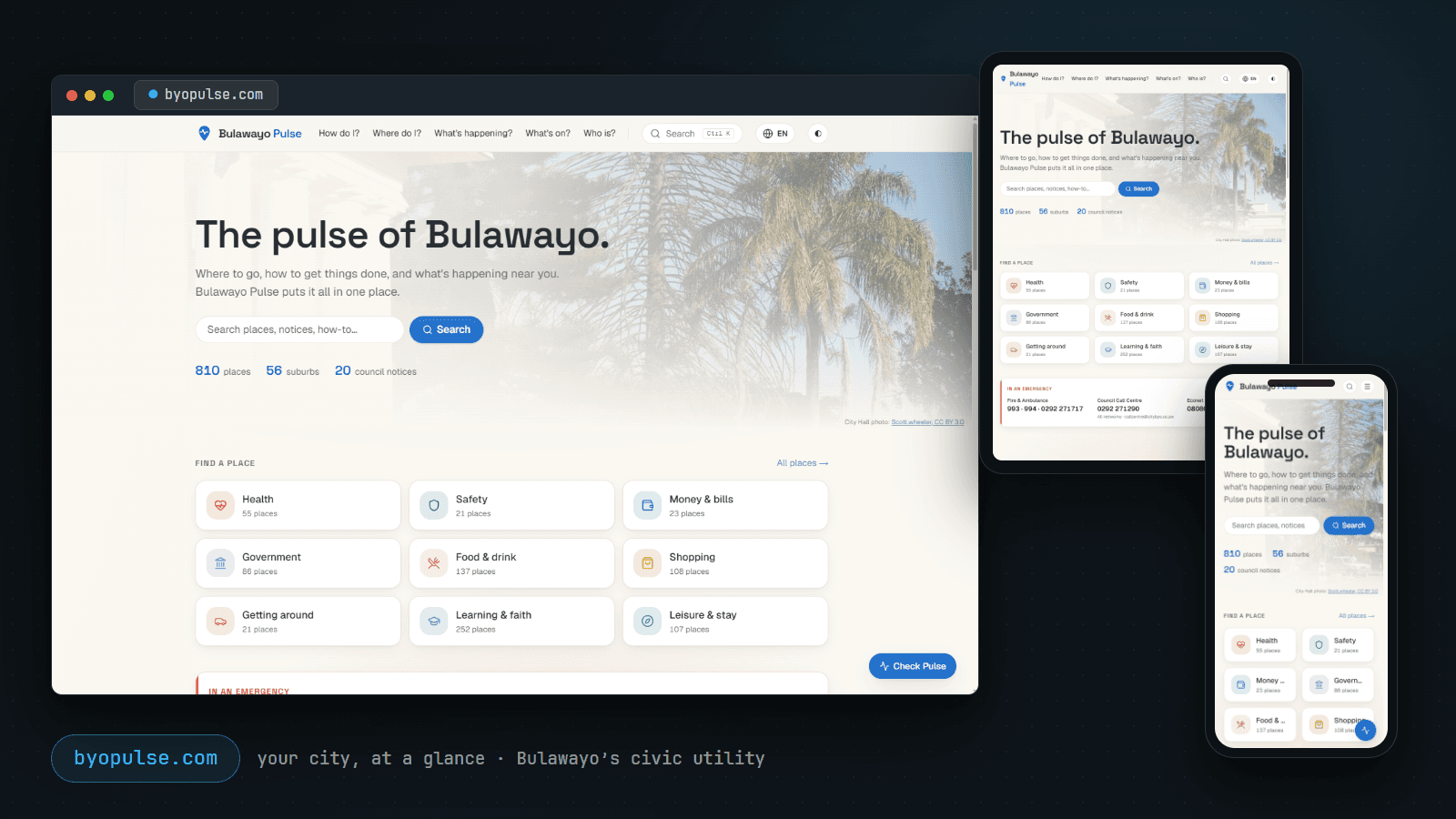Click the blue Search button on tablet
This screenshot has width=1456, height=819.
tap(1138, 189)
